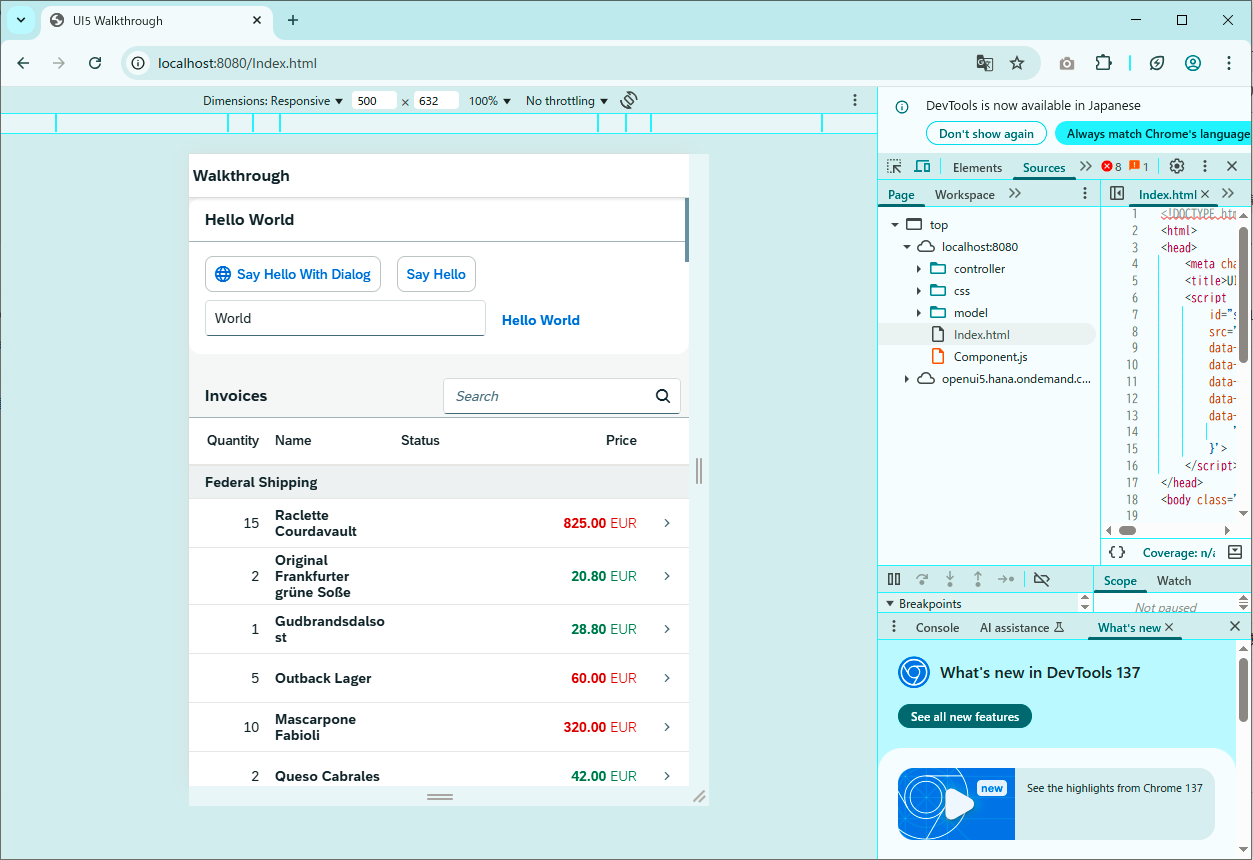This screenshot has height=860, width=1253.
Task: Open the drawer three-dot menu
Action: tap(894, 626)
